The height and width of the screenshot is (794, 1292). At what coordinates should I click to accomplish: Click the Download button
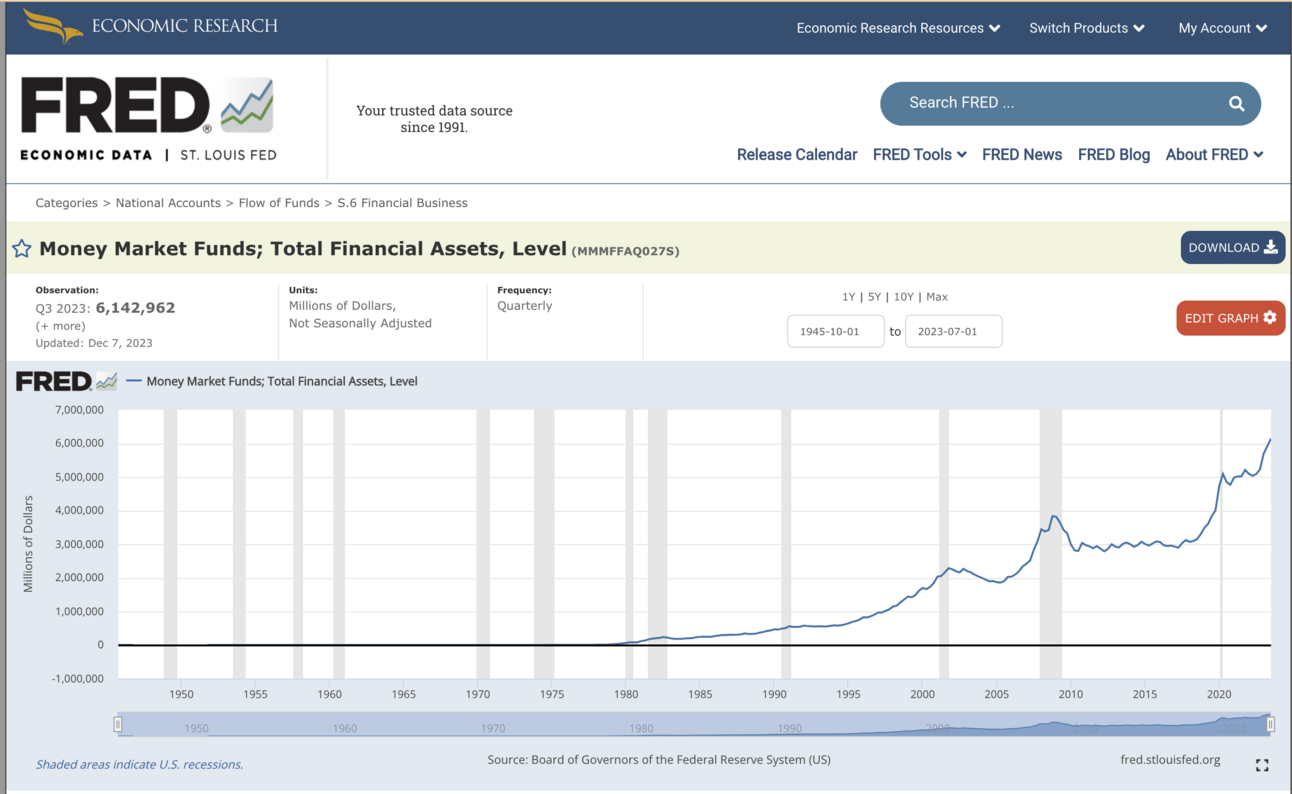pyautogui.click(x=1233, y=248)
